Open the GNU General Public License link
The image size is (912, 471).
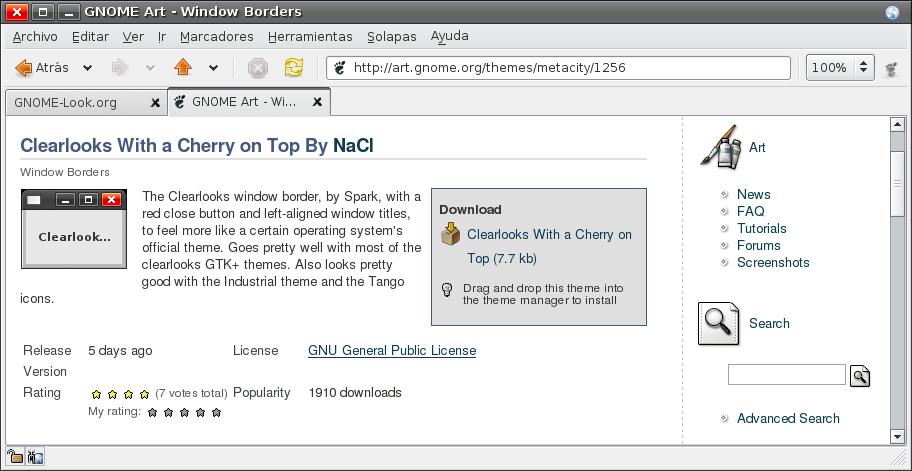(x=392, y=351)
